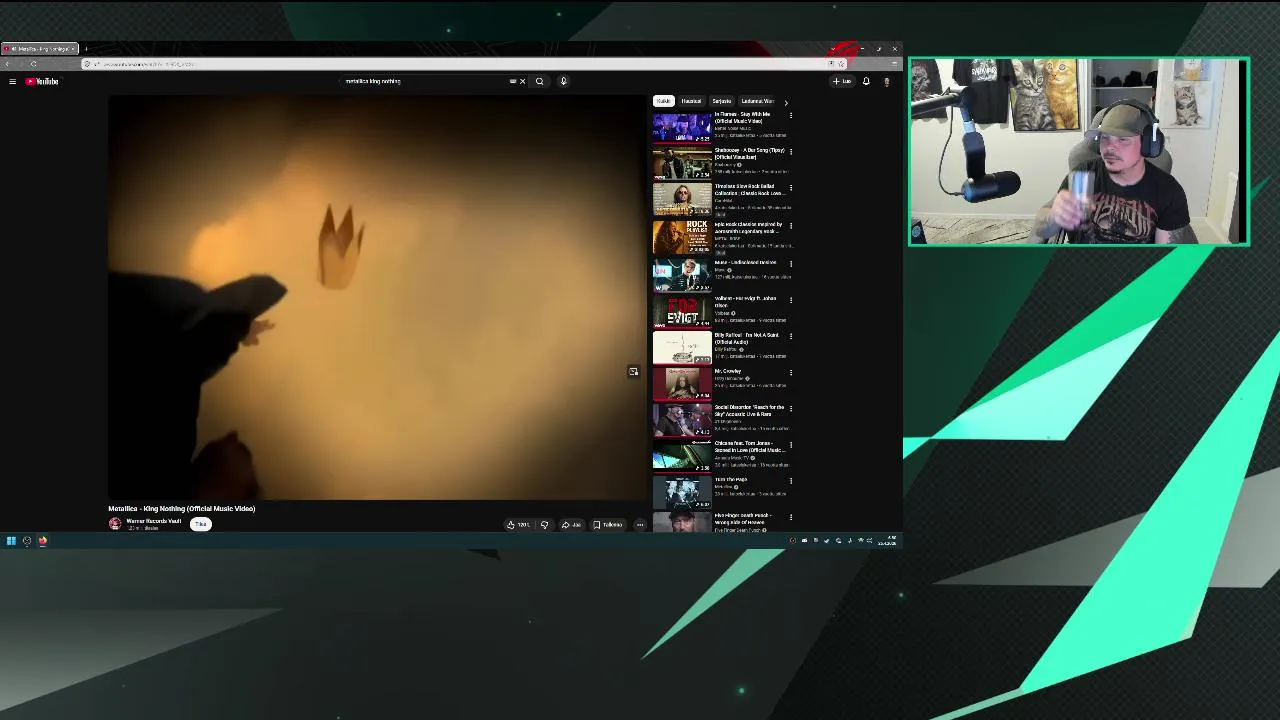Open options menu for Volbeat For Evigt video

point(791,300)
